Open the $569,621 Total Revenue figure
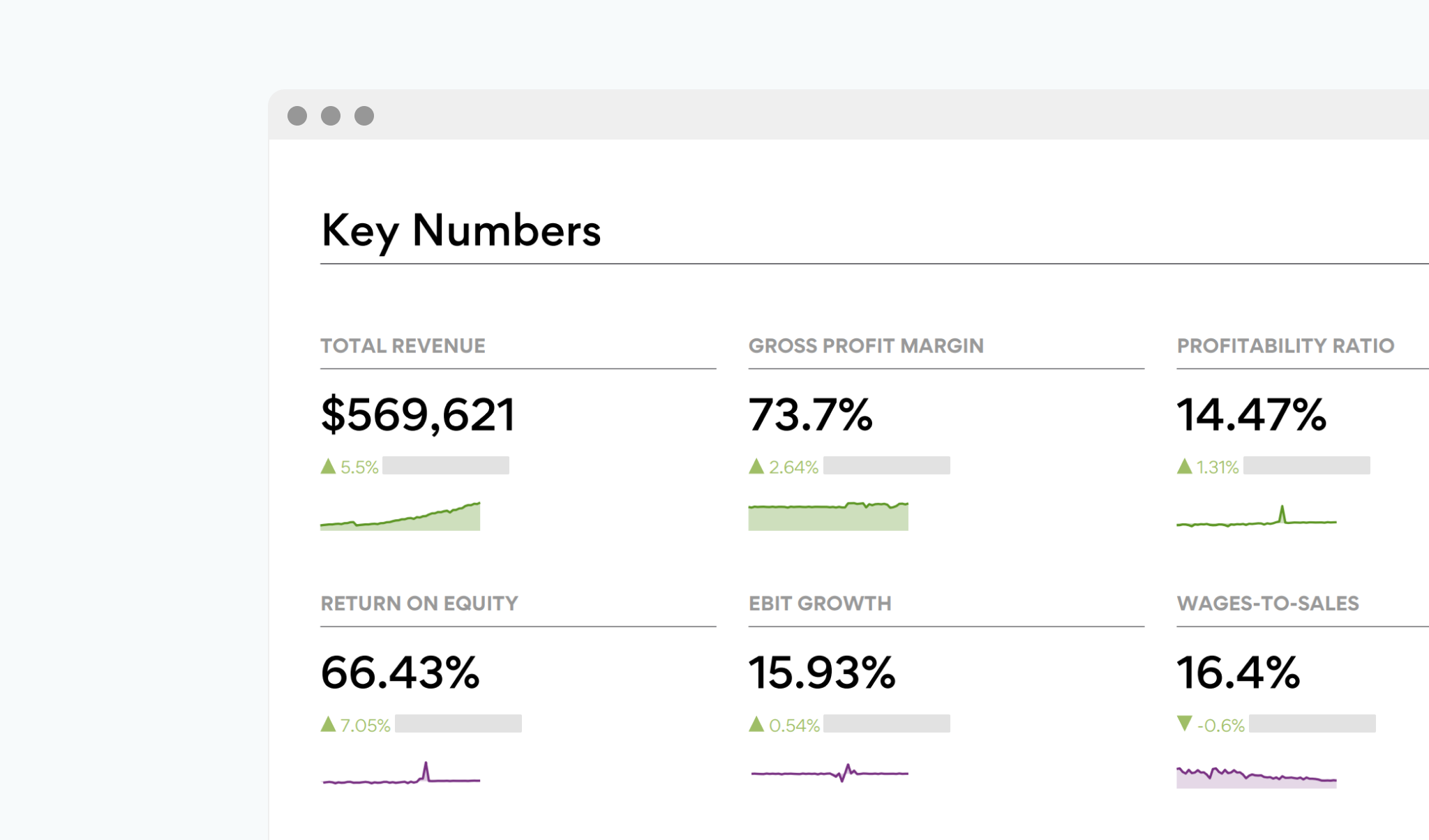Viewport: 1429px width, 840px height. [417, 414]
